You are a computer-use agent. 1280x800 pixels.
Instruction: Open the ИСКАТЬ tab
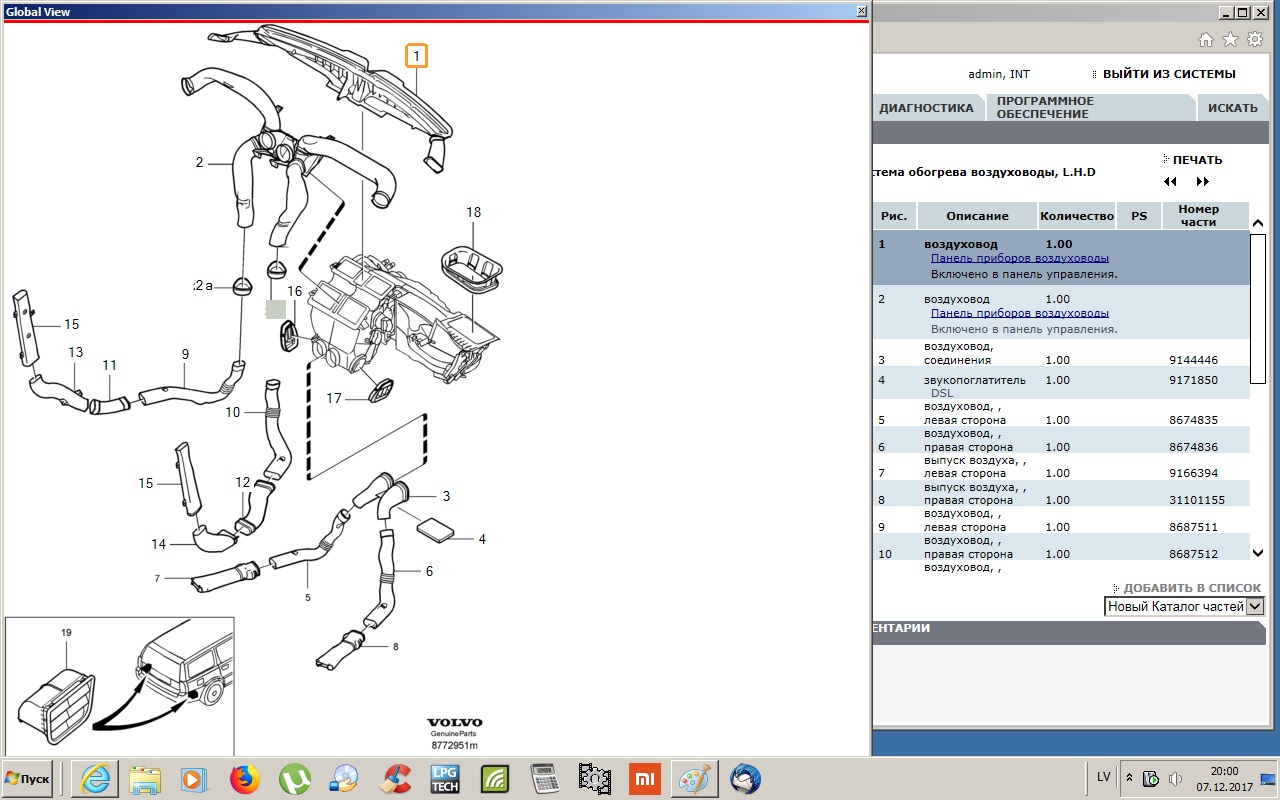(1232, 108)
